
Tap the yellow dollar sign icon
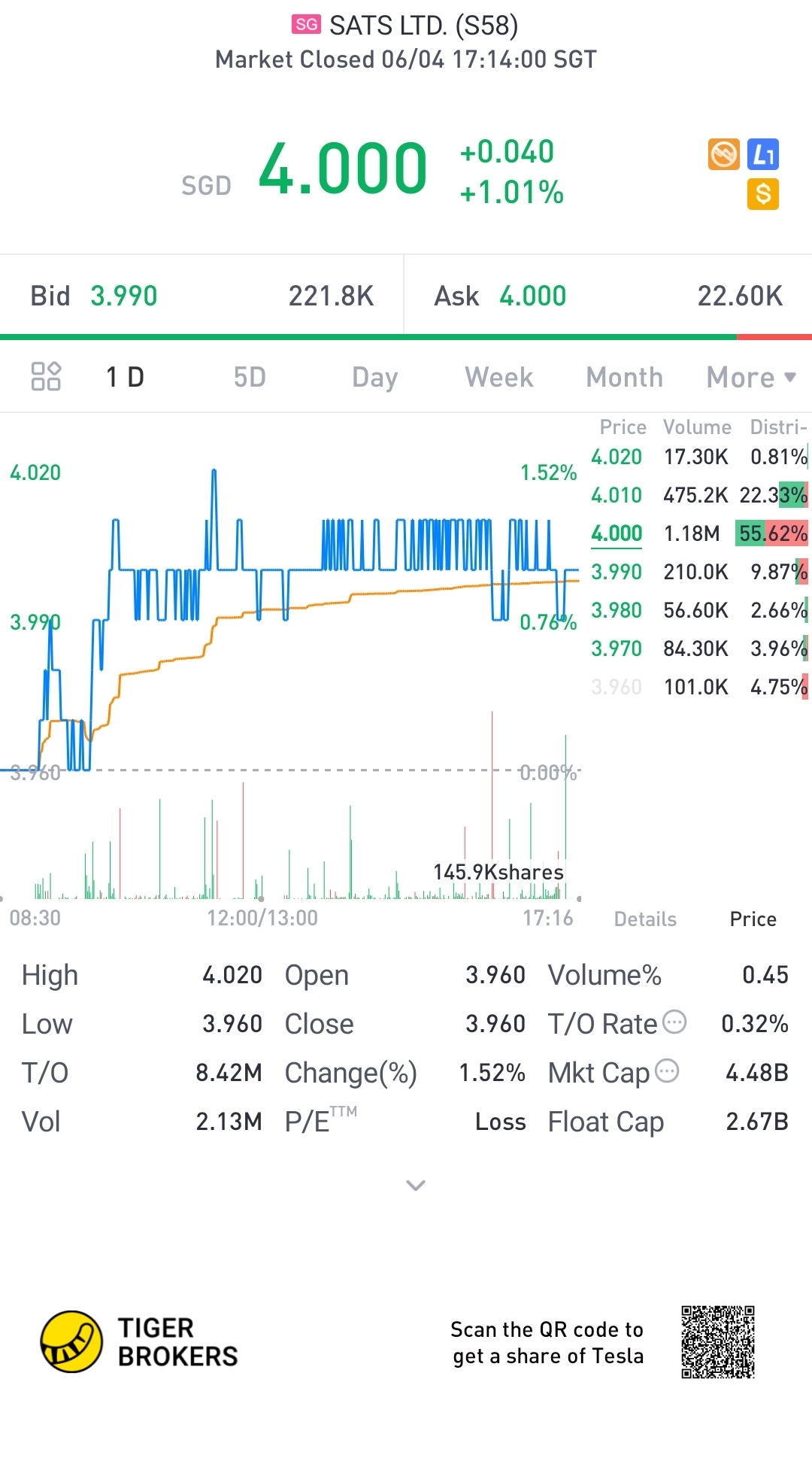point(763,194)
